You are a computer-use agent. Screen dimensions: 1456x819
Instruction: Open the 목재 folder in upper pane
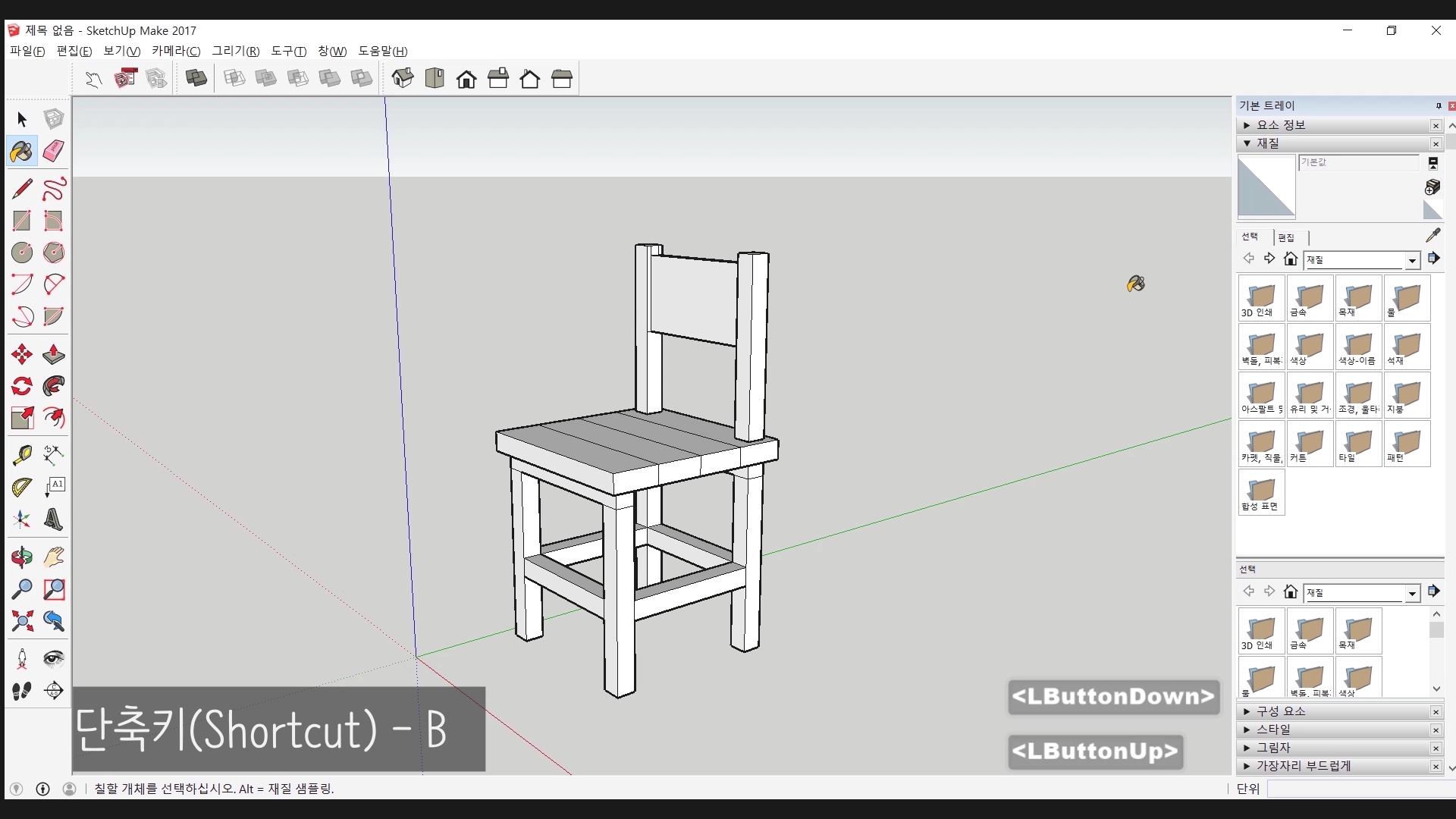point(1357,298)
